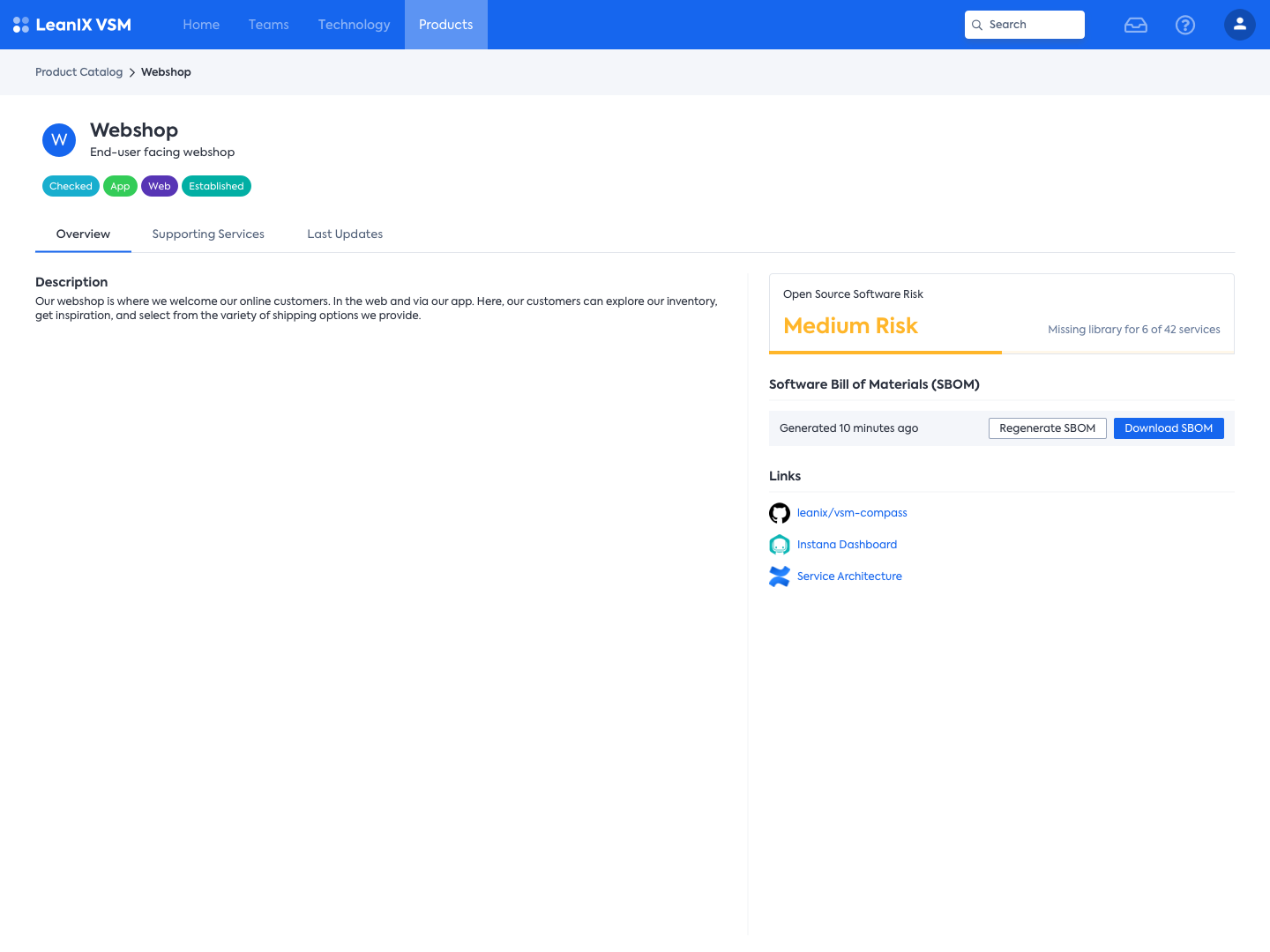
Task: Click the Medium Risk progress bar
Action: pyautogui.click(x=1002, y=353)
